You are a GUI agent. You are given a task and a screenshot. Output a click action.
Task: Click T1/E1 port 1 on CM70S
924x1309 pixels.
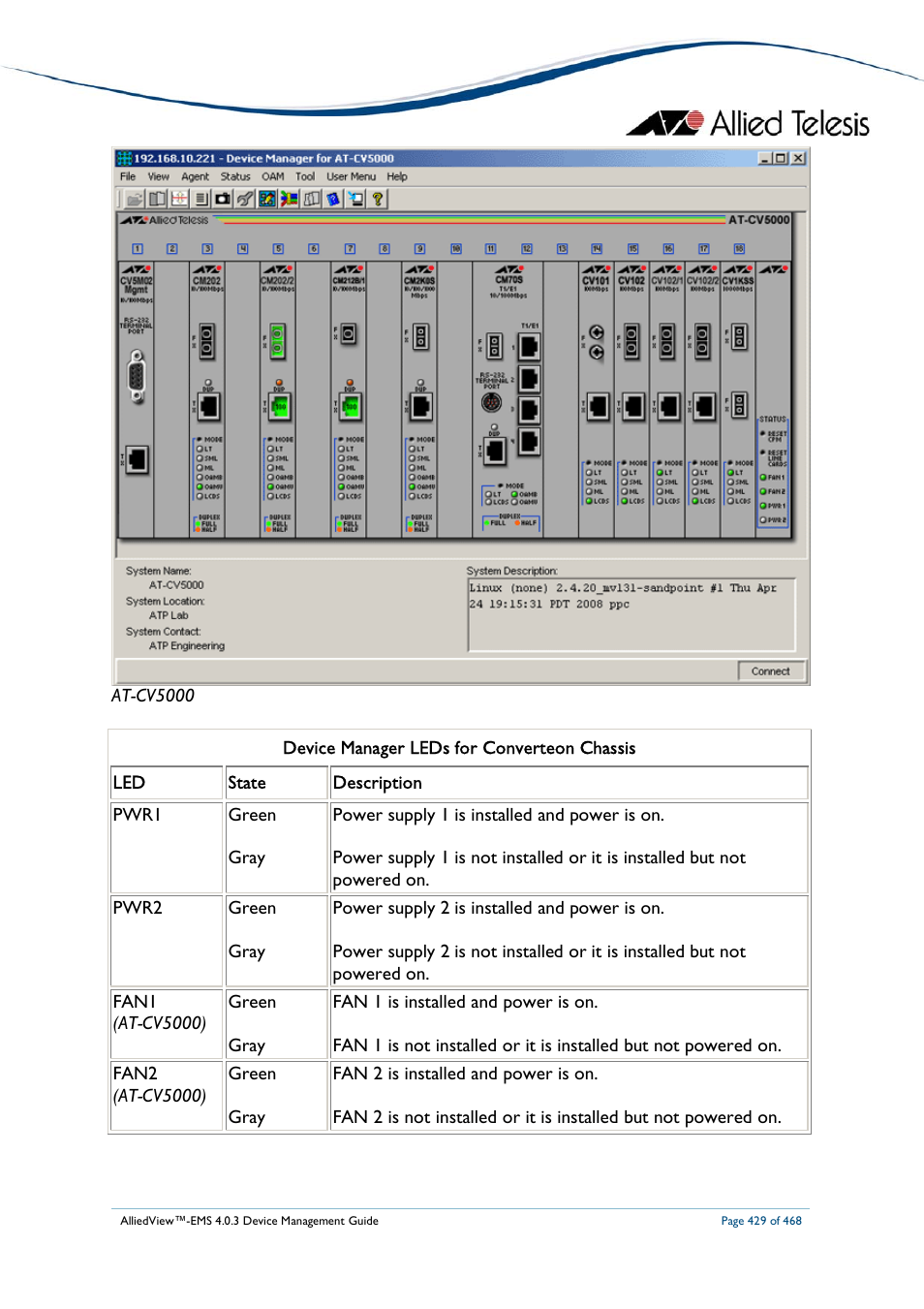point(529,347)
